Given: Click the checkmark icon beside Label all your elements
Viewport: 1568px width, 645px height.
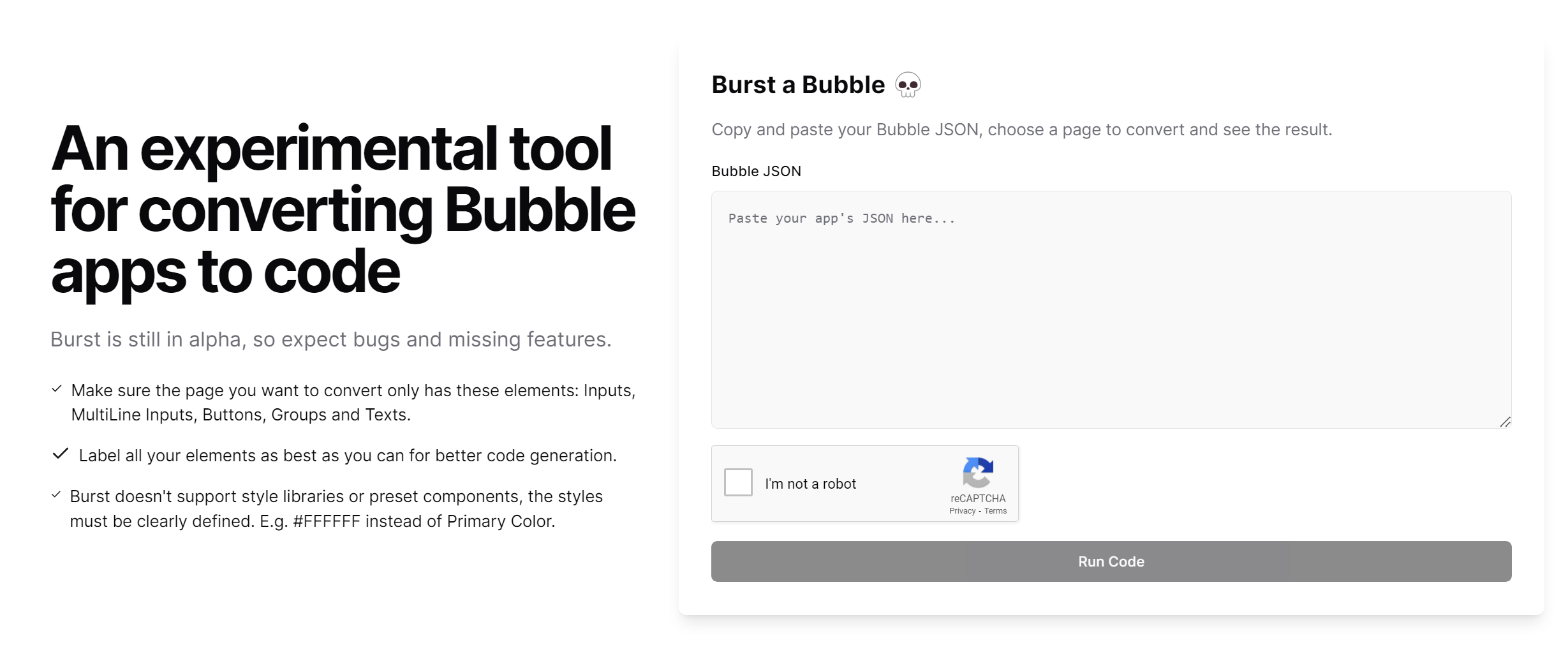Looking at the screenshot, I should pyautogui.click(x=61, y=454).
